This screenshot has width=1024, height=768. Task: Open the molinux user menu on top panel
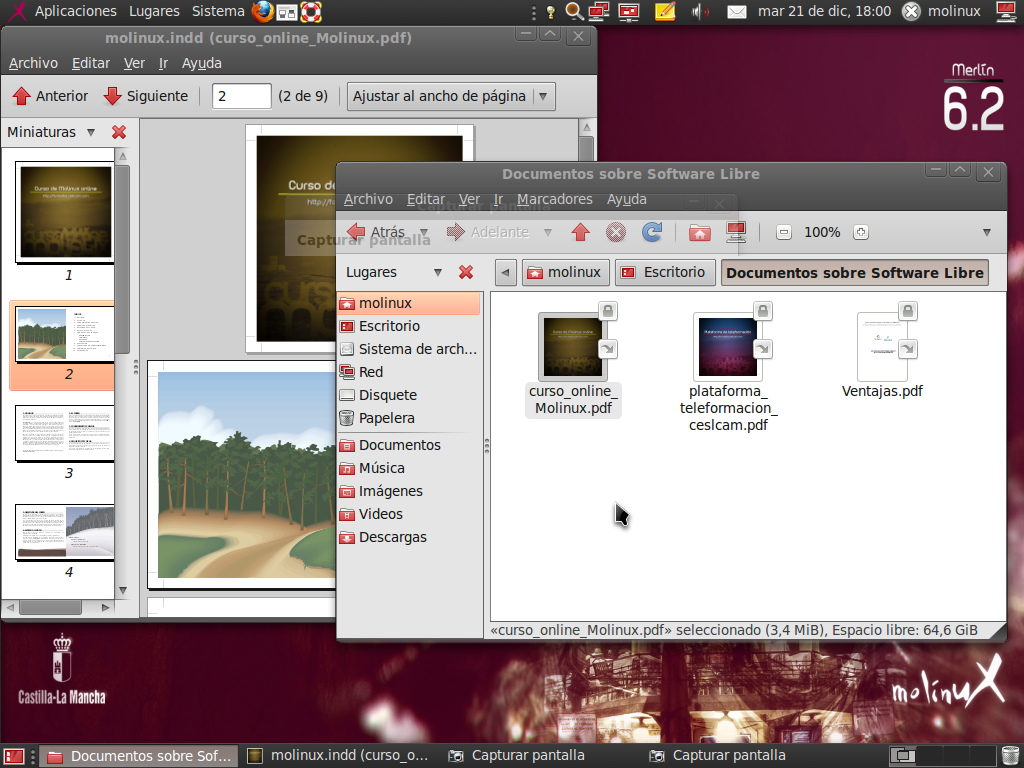[x=954, y=11]
